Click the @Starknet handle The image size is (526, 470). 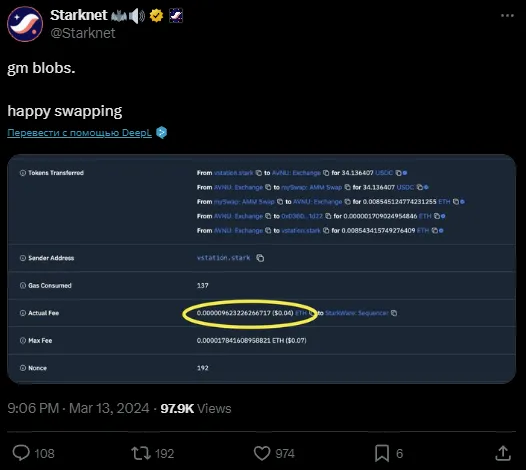[83, 33]
